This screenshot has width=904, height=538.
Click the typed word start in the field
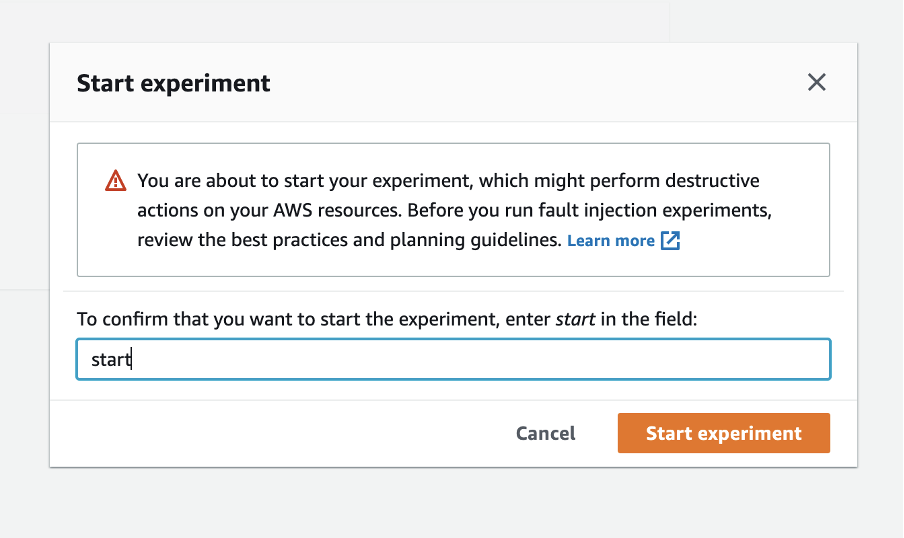110,360
